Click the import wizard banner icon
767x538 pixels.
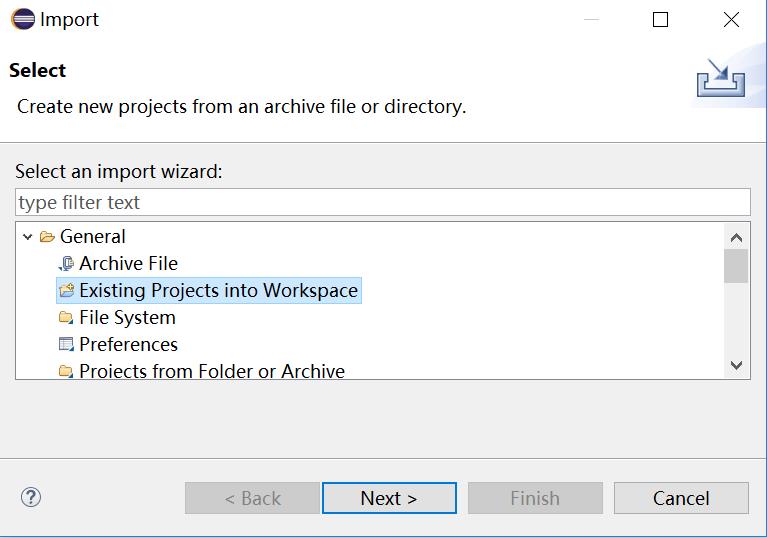[721, 78]
